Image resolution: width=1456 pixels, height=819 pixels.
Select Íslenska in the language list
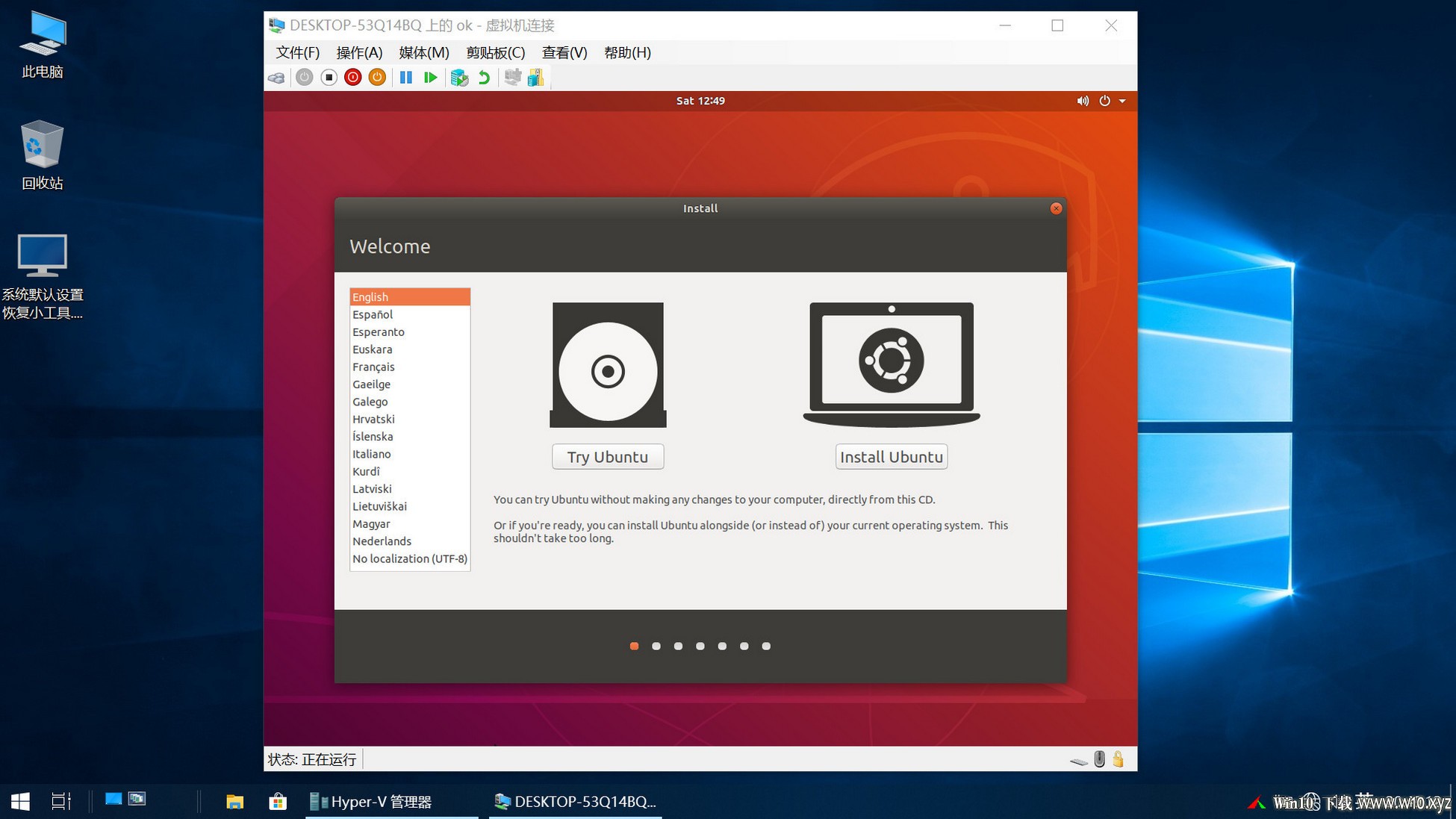(x=410, y=437)
